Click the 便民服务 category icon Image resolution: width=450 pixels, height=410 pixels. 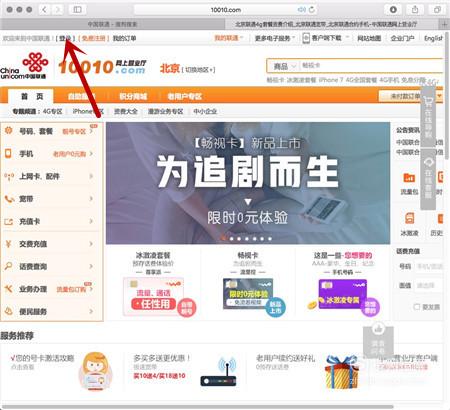point(8,311)
